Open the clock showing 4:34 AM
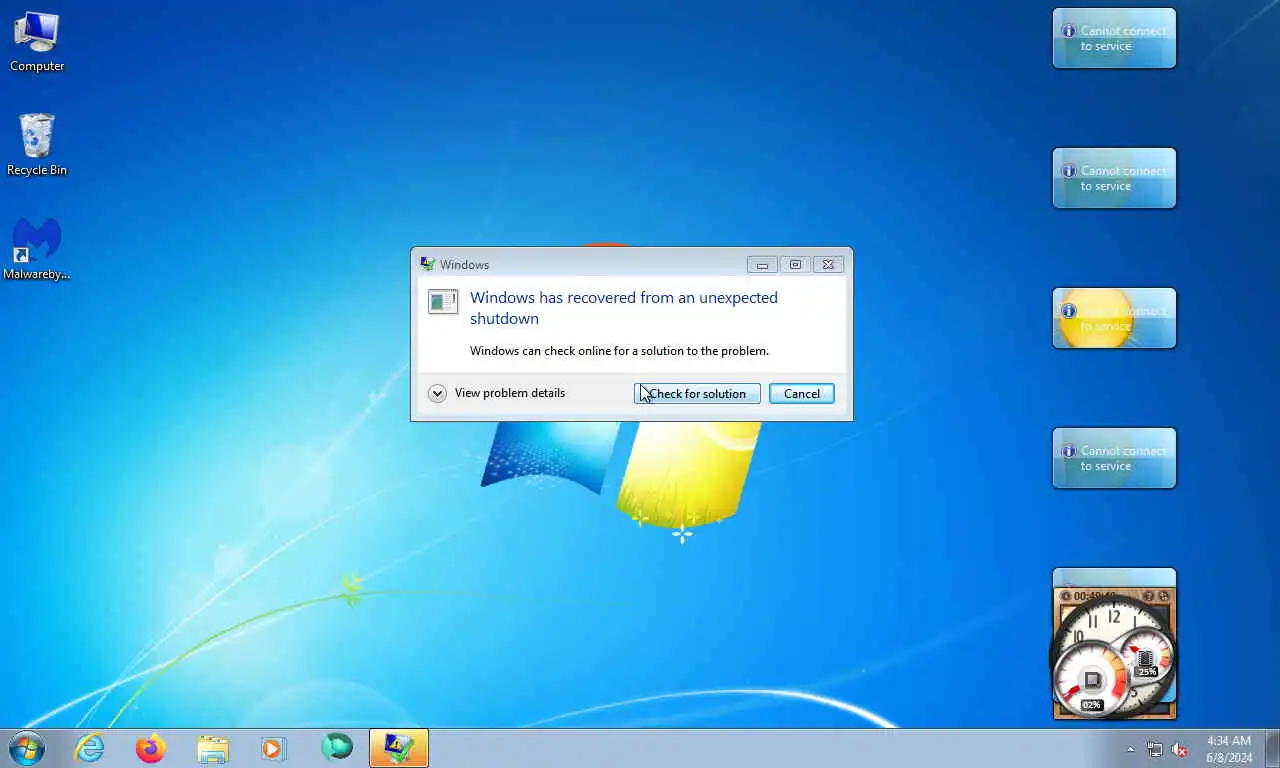The image size is (1280, 768). [1229, 741]
